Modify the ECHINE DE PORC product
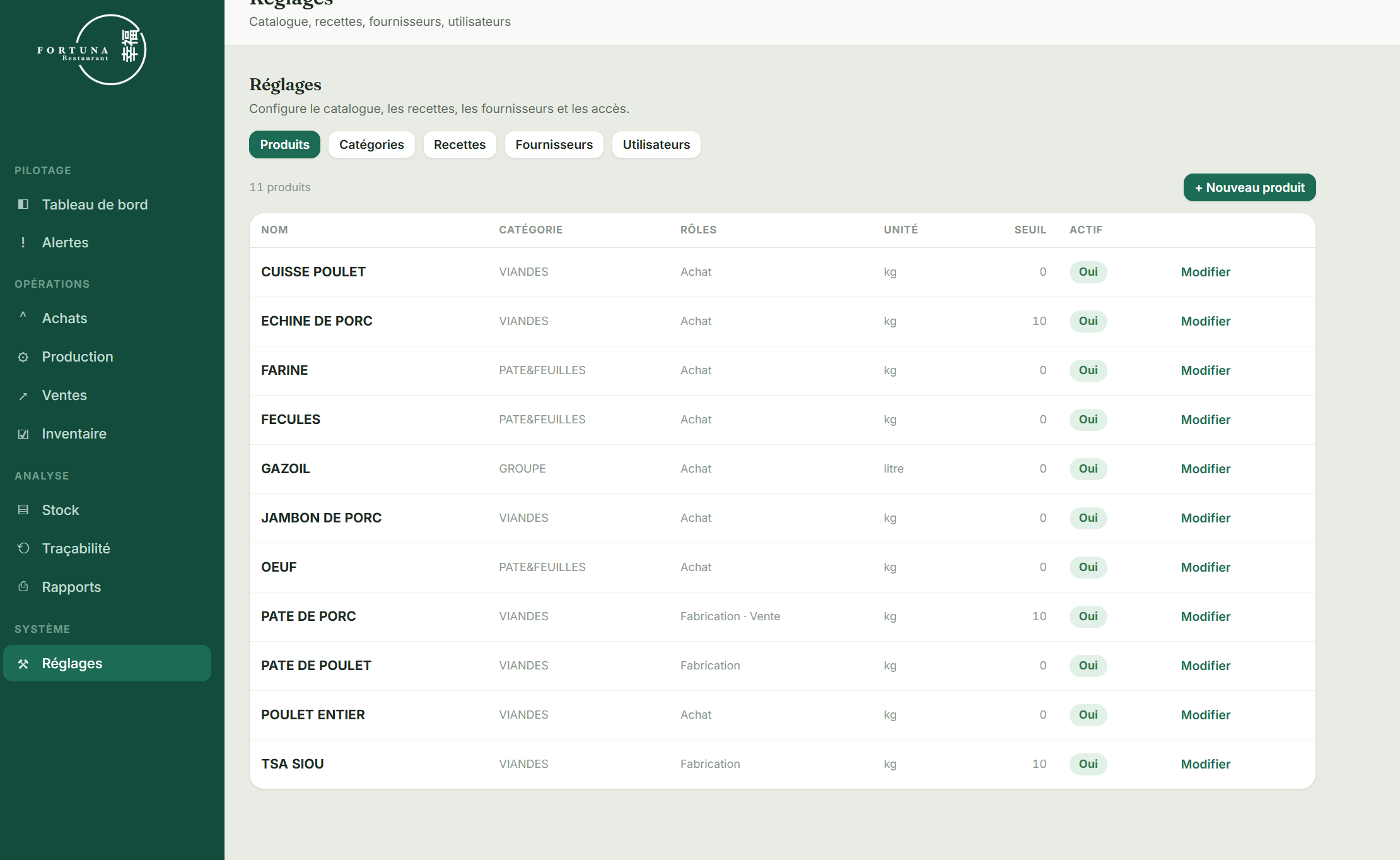Screen dimensions: 1400x860 1205,321
